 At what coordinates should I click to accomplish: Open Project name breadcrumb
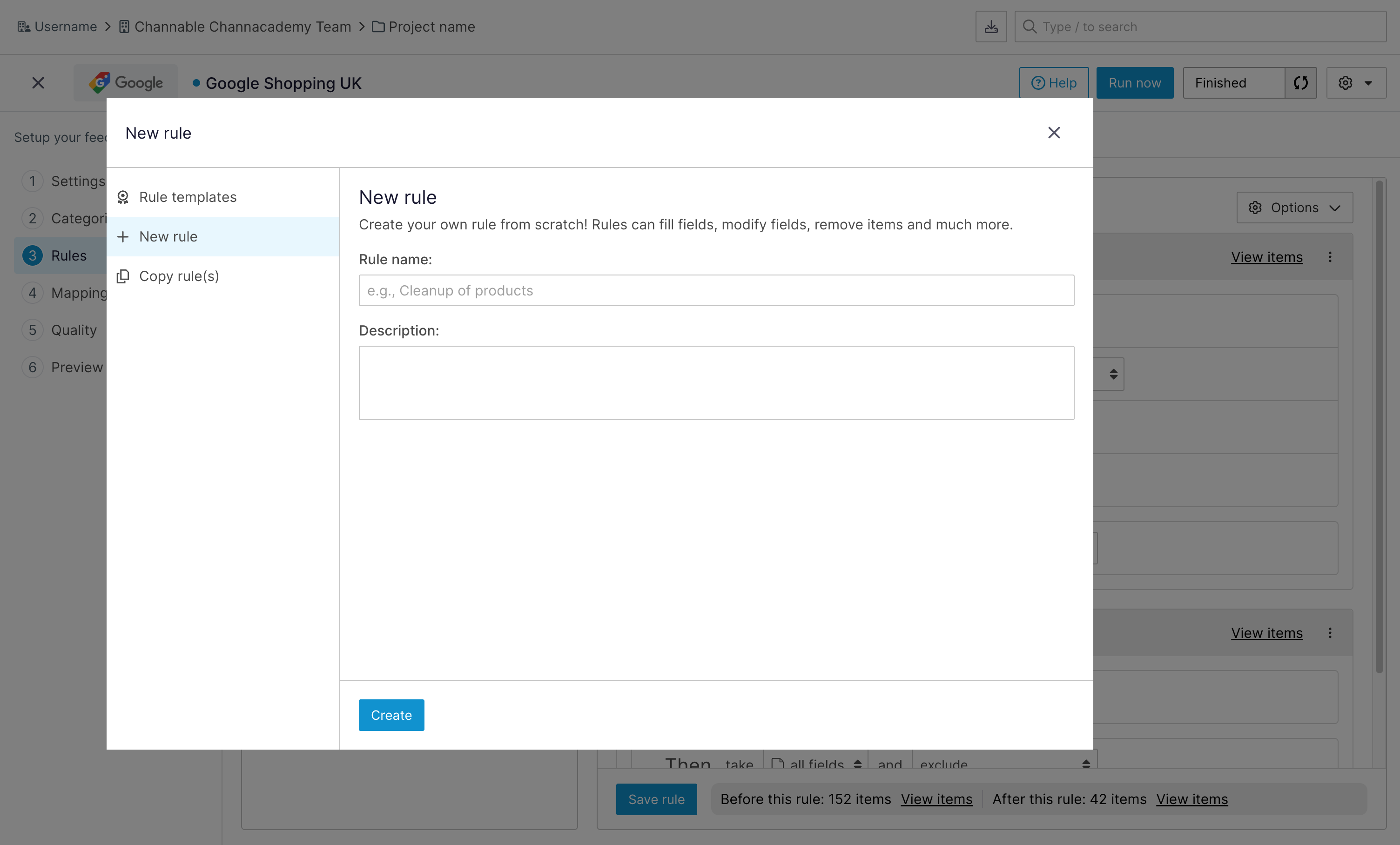[x=432, y=27]
